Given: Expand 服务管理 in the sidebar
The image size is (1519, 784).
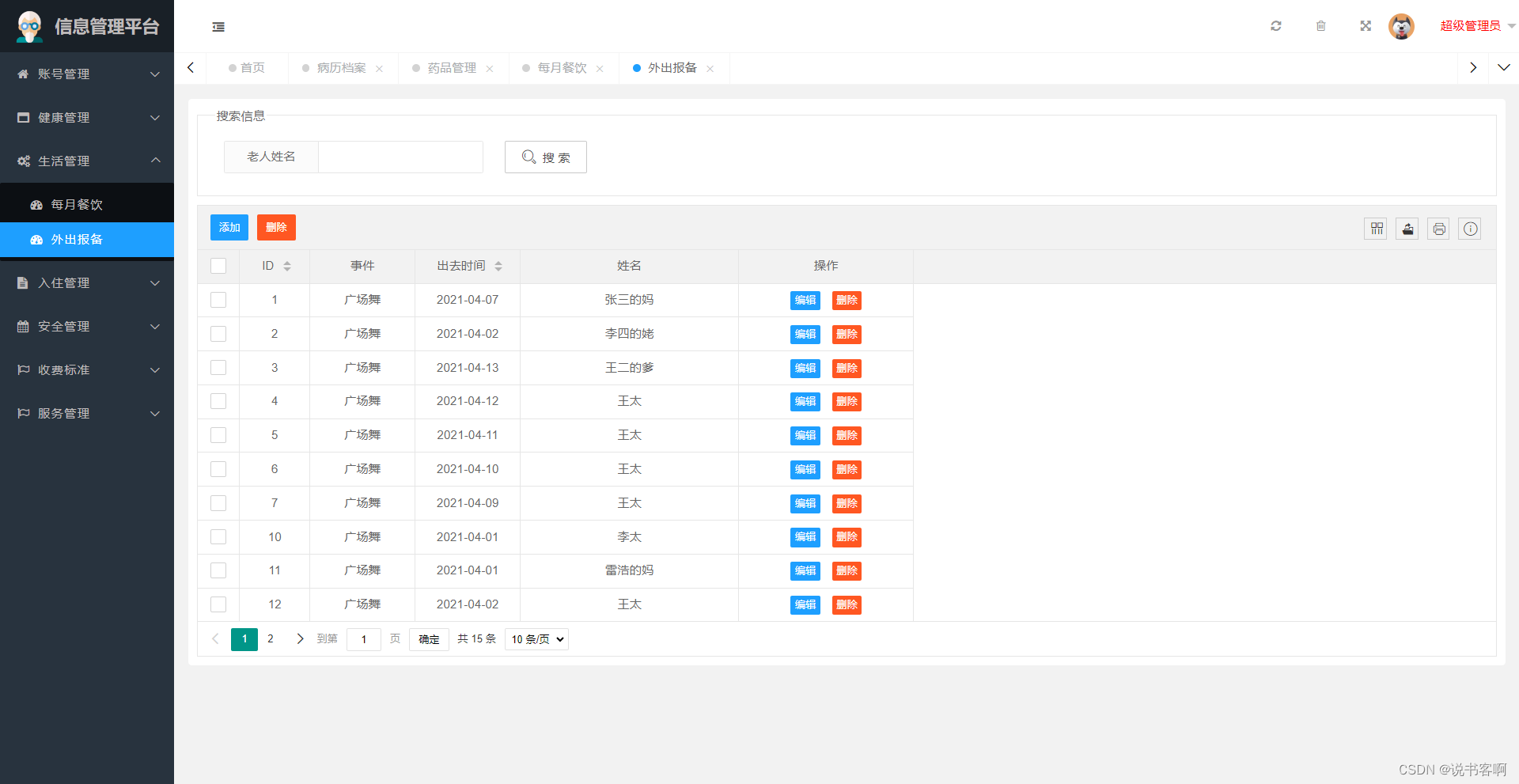Looking at the screenshot, I should tap(87, 414).
